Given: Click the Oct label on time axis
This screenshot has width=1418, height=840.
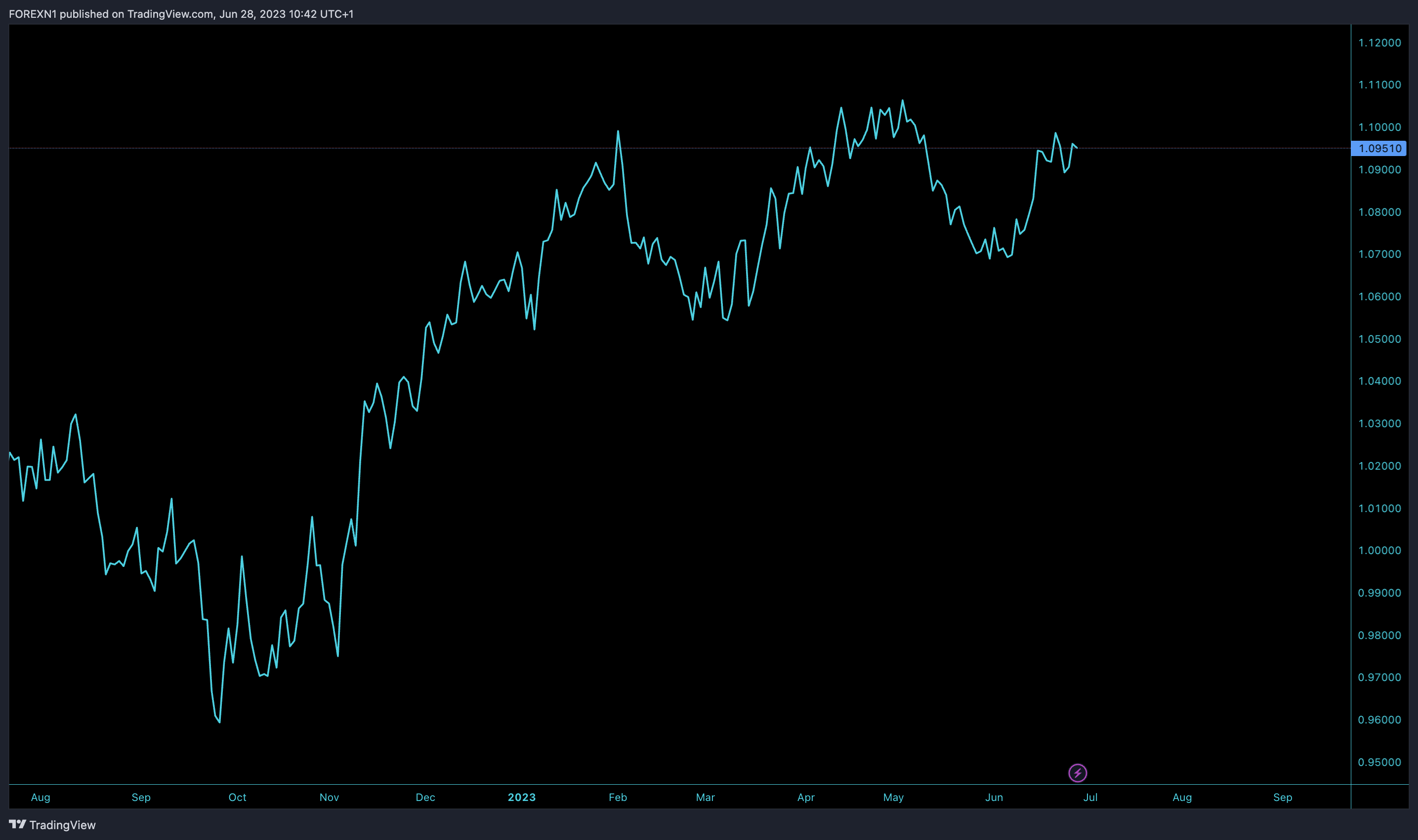Looking at the screenshot, I should pyautogui.click(x=237, y=797).
